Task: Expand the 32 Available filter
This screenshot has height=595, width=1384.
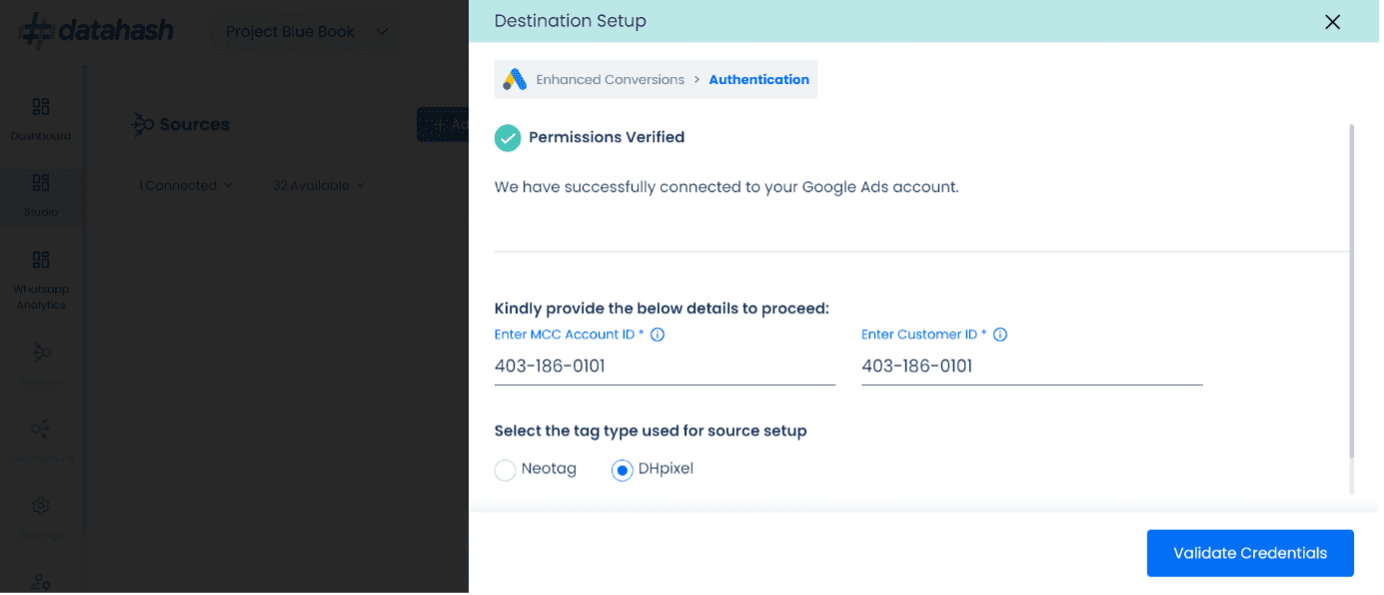Action: (x=320, y=186)
